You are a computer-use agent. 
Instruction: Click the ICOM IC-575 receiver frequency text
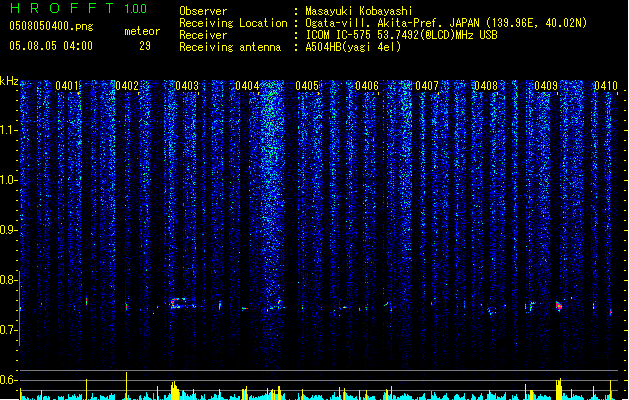(x=401, y=35)
